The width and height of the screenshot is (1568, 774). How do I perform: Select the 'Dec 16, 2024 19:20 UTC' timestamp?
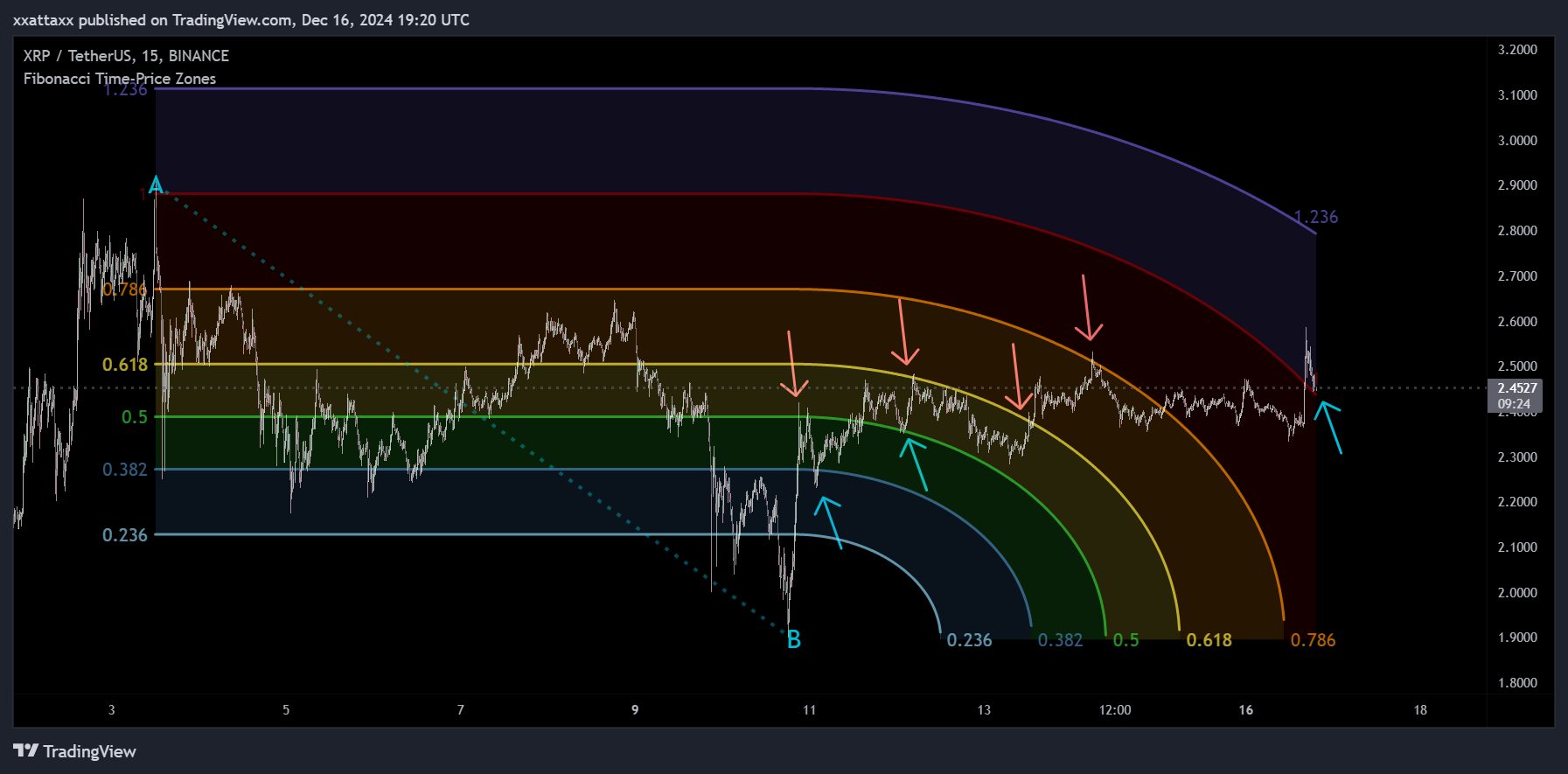(x=386, y=19)
